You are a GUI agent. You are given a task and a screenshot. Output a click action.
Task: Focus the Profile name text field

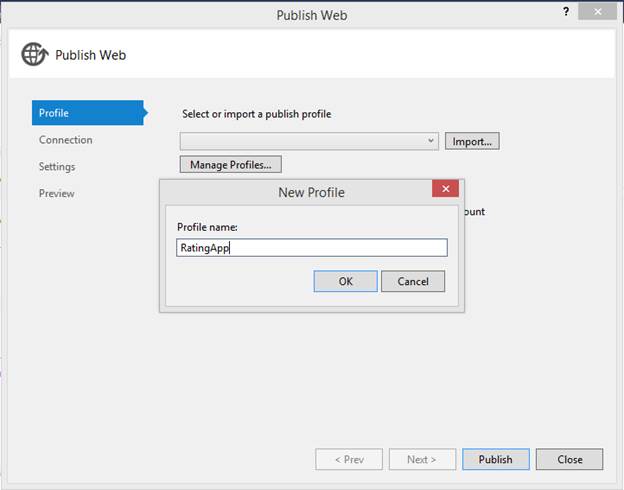pyautogui.click(x=311, y=248)
